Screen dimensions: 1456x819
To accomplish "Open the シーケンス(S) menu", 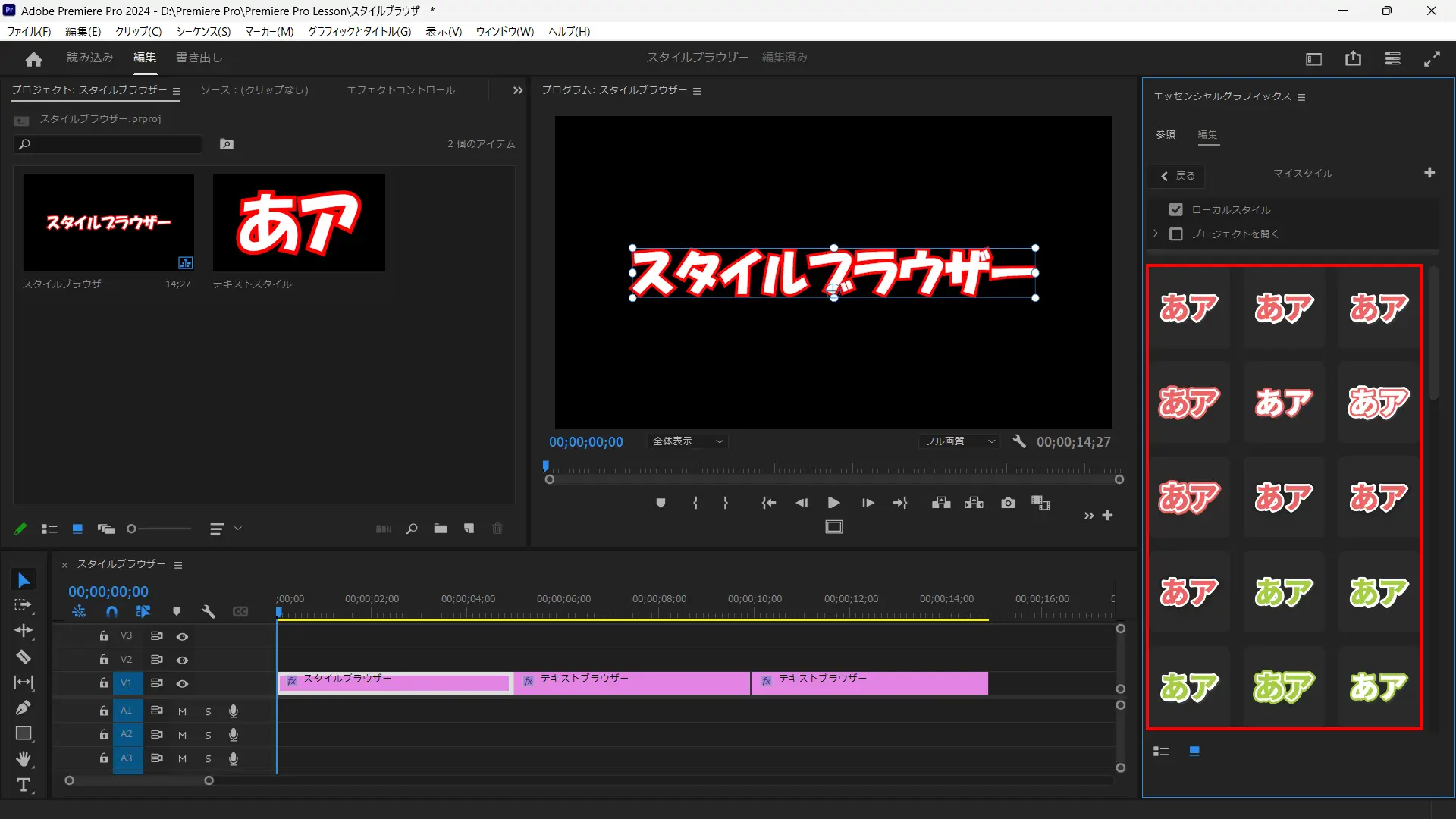I will coord(203,31).
